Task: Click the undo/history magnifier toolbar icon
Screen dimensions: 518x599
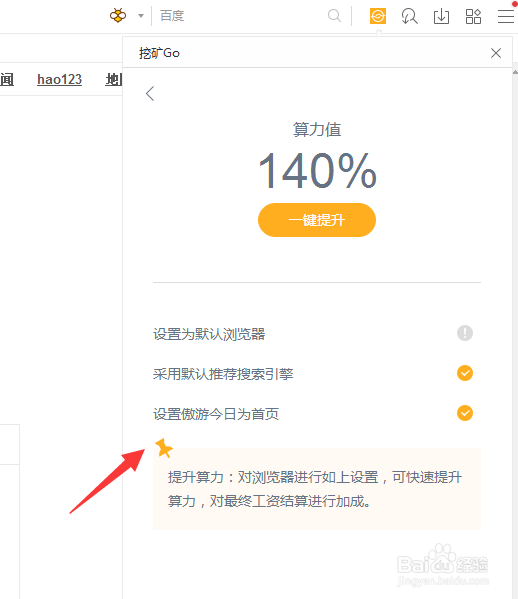Action: click(409, 16)
